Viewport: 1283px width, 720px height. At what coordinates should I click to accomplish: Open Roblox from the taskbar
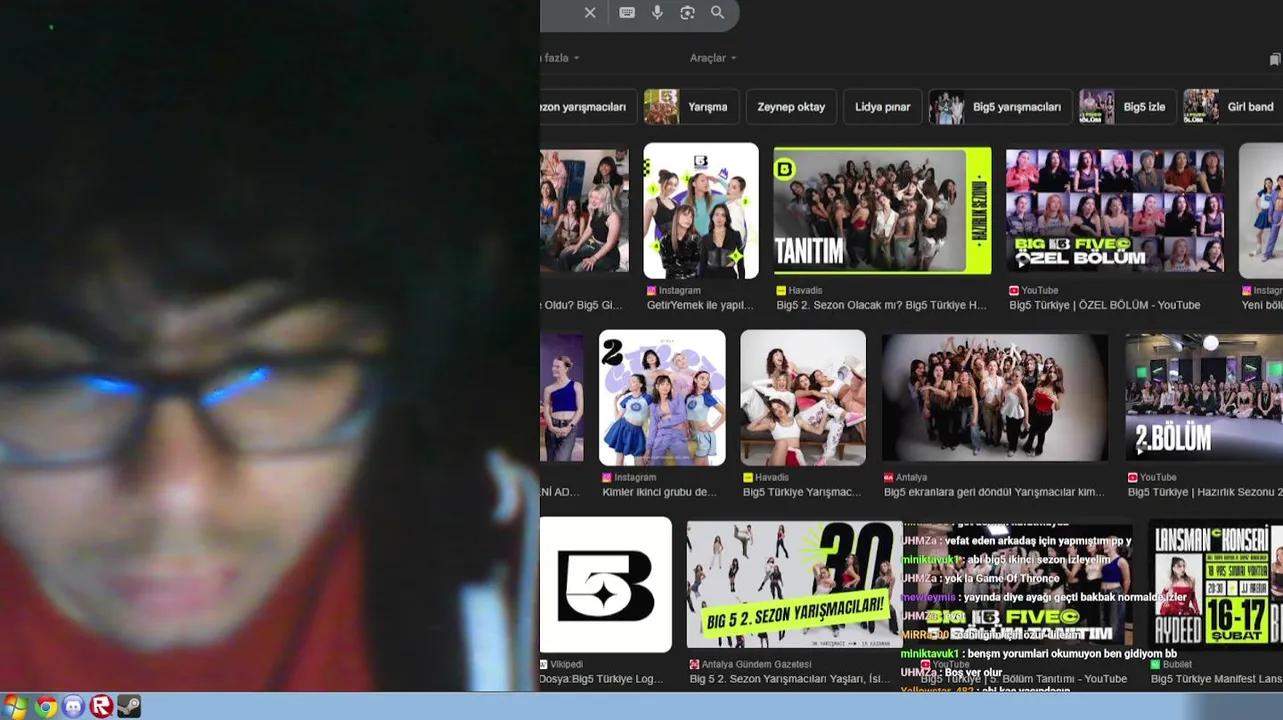click(x=101, y=707)
